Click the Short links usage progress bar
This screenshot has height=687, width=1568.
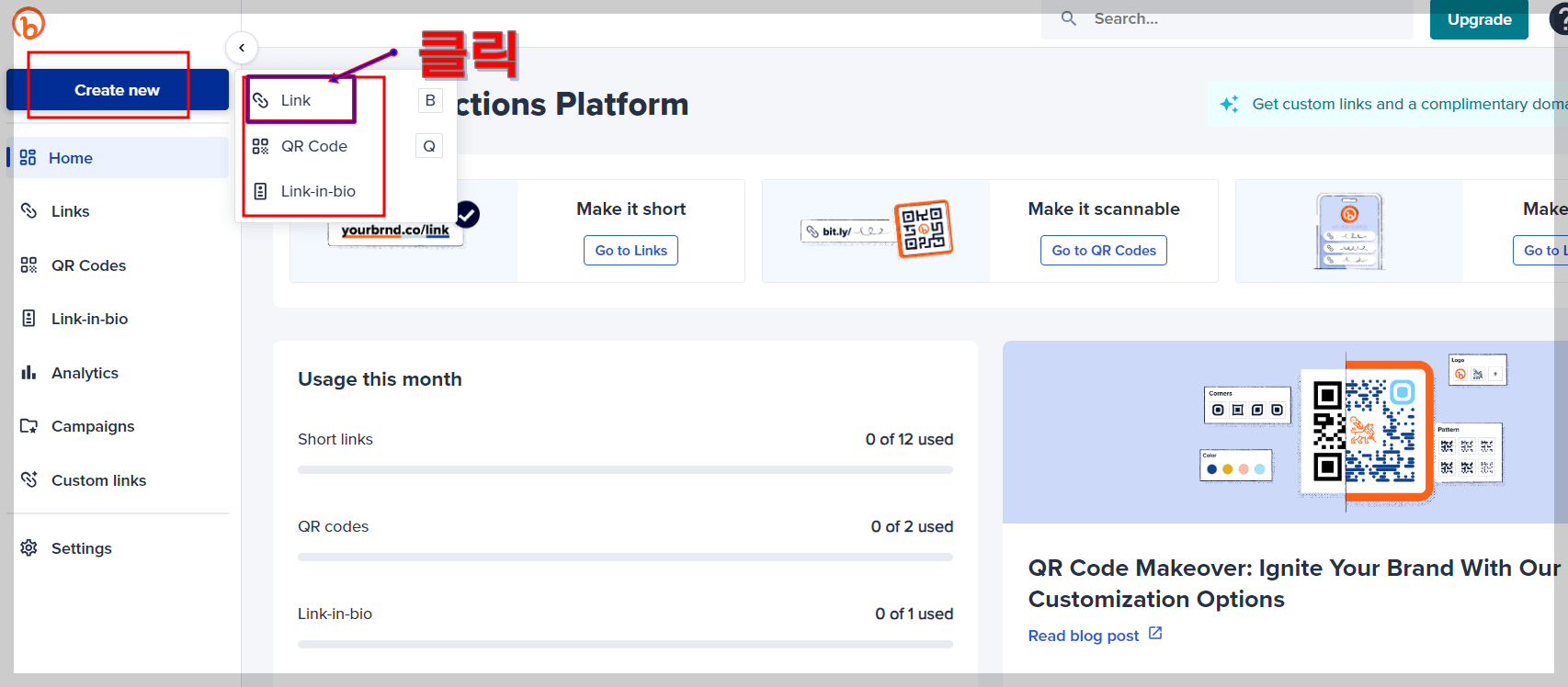(x=625, y=469)
